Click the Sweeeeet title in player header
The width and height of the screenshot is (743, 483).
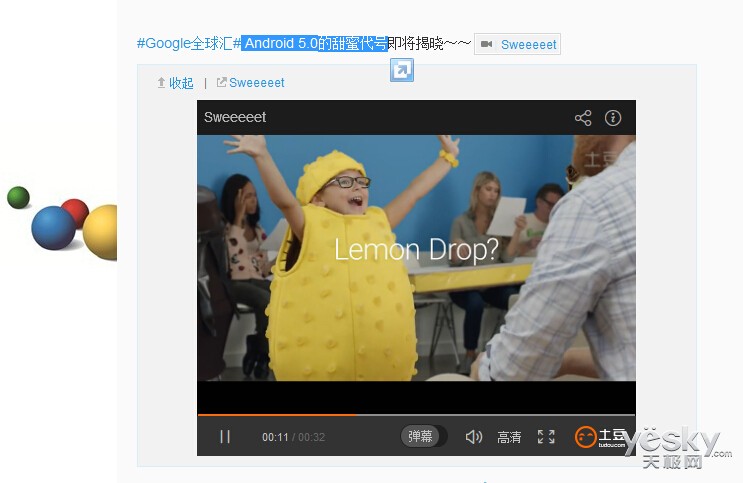tap(235, 117)
